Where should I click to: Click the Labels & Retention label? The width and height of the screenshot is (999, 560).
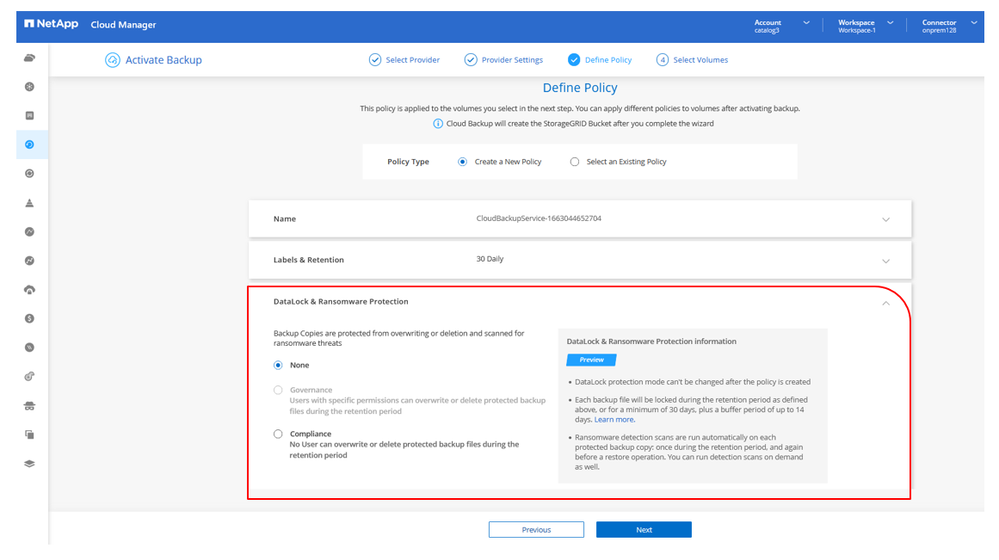pos(308,260)
